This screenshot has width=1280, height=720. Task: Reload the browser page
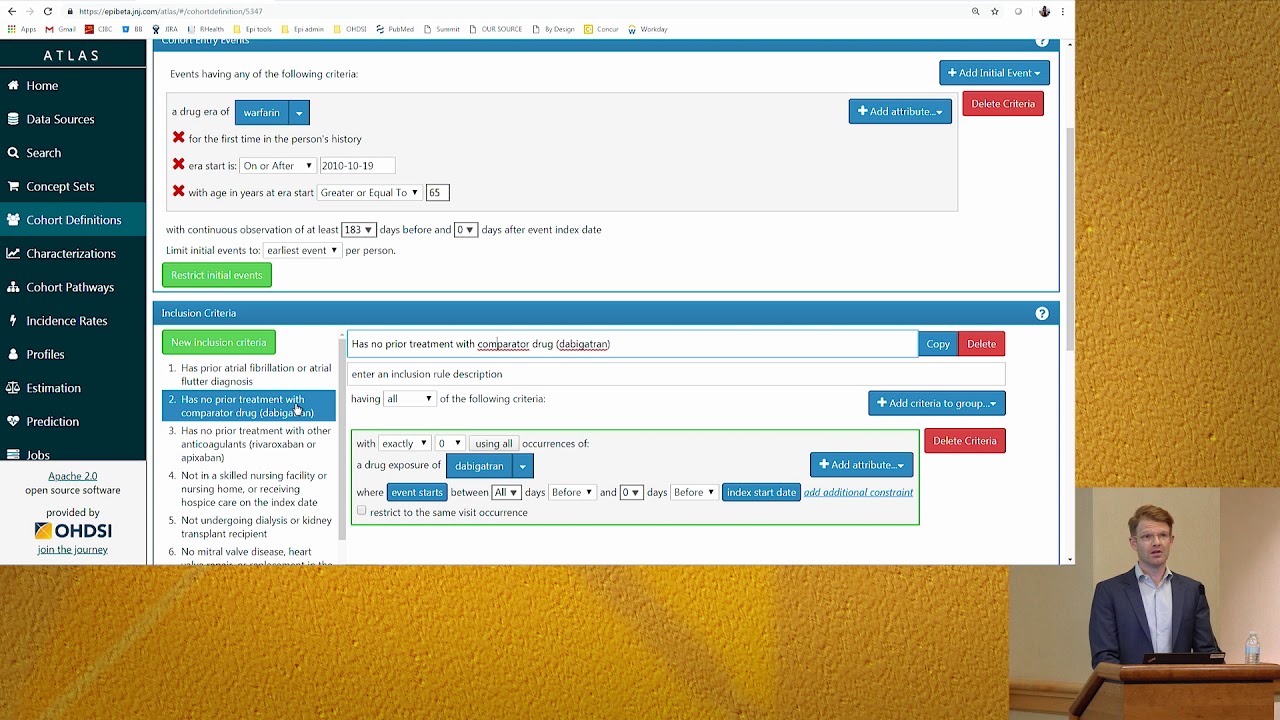47,11
